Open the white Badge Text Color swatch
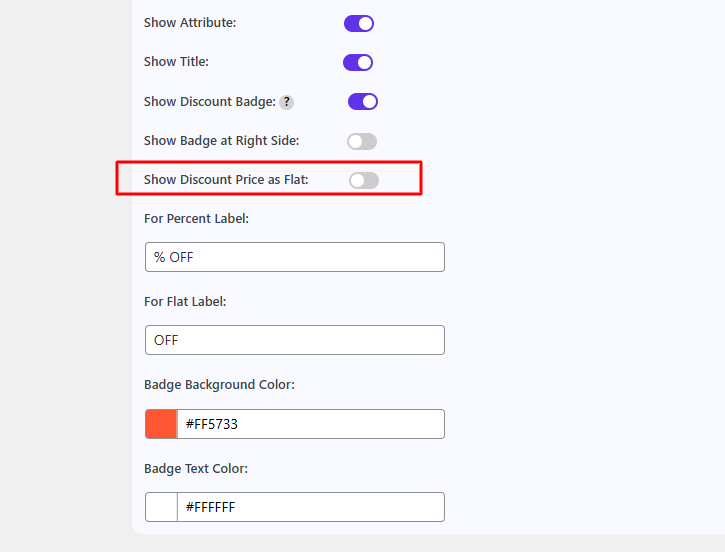 coord(161,507)
